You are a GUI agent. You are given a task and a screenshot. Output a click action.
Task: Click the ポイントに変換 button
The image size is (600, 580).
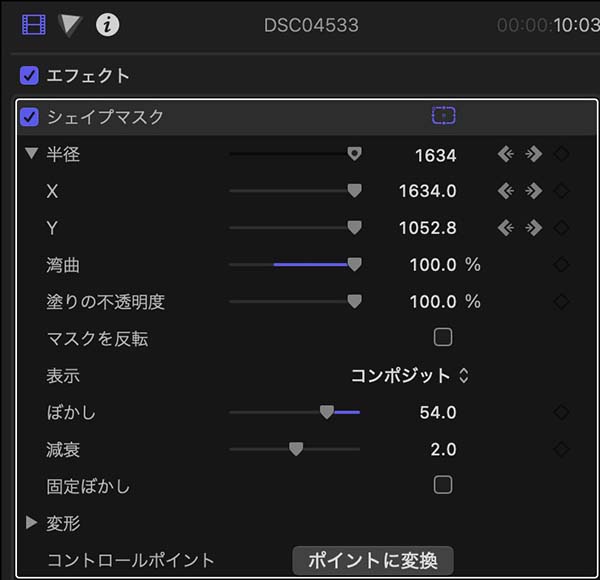[x=372, y=560]
